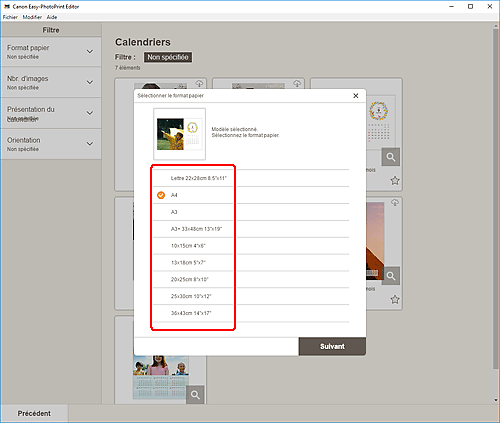500x423 pixels.
Task: Open the Fichier menu
Action: point(10,17)
